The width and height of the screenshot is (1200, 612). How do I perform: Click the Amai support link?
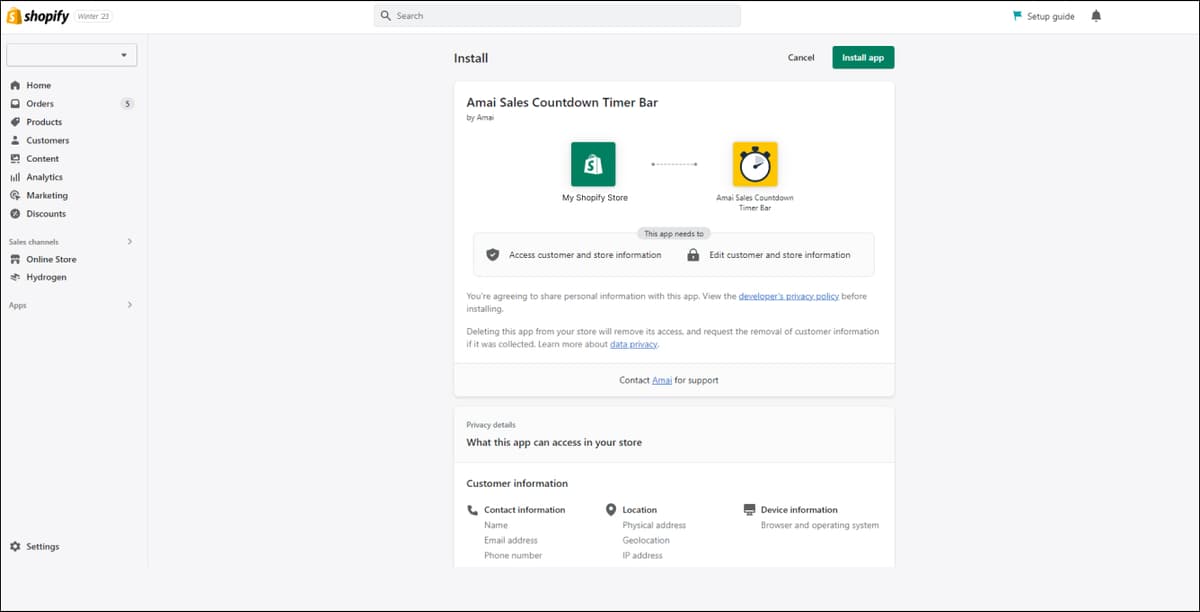[662, 380]
